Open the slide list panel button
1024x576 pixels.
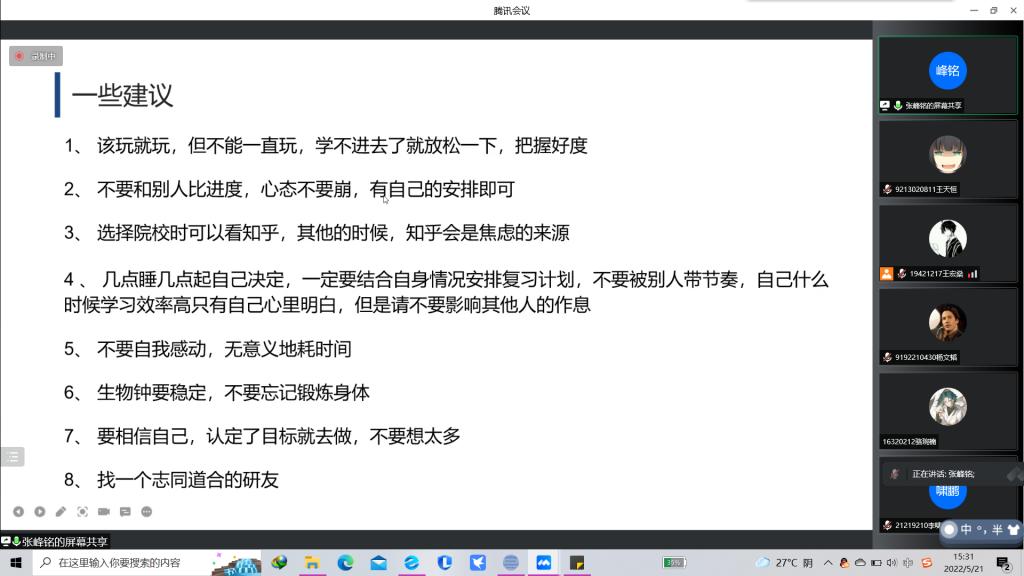tap(12, 456)
